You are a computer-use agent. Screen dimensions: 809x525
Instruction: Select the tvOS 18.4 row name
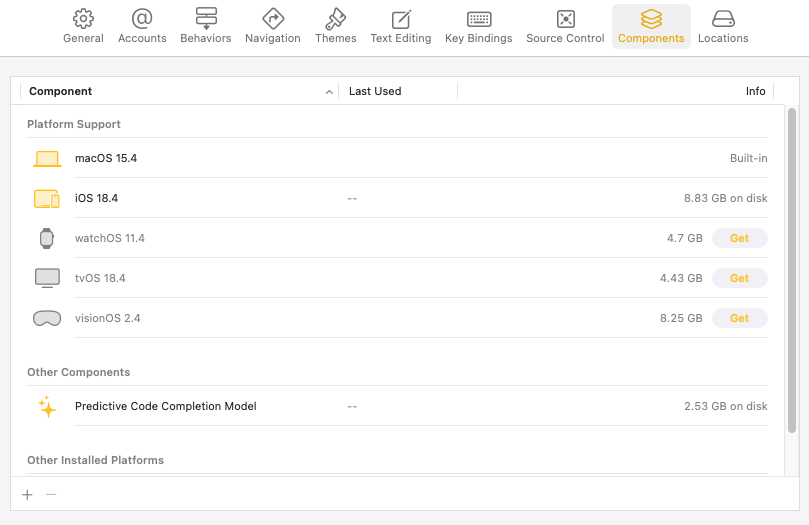100,278
